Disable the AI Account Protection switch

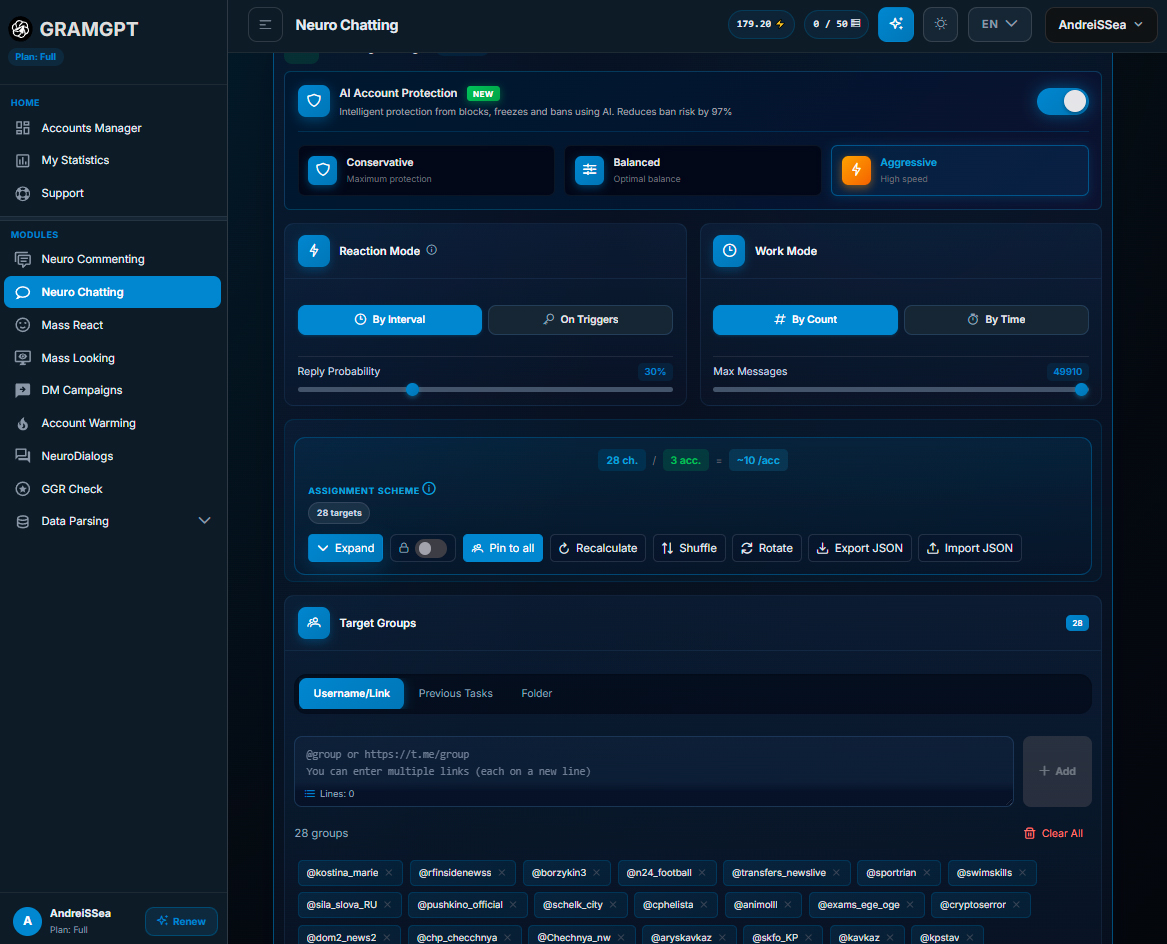pos(1062,101)
